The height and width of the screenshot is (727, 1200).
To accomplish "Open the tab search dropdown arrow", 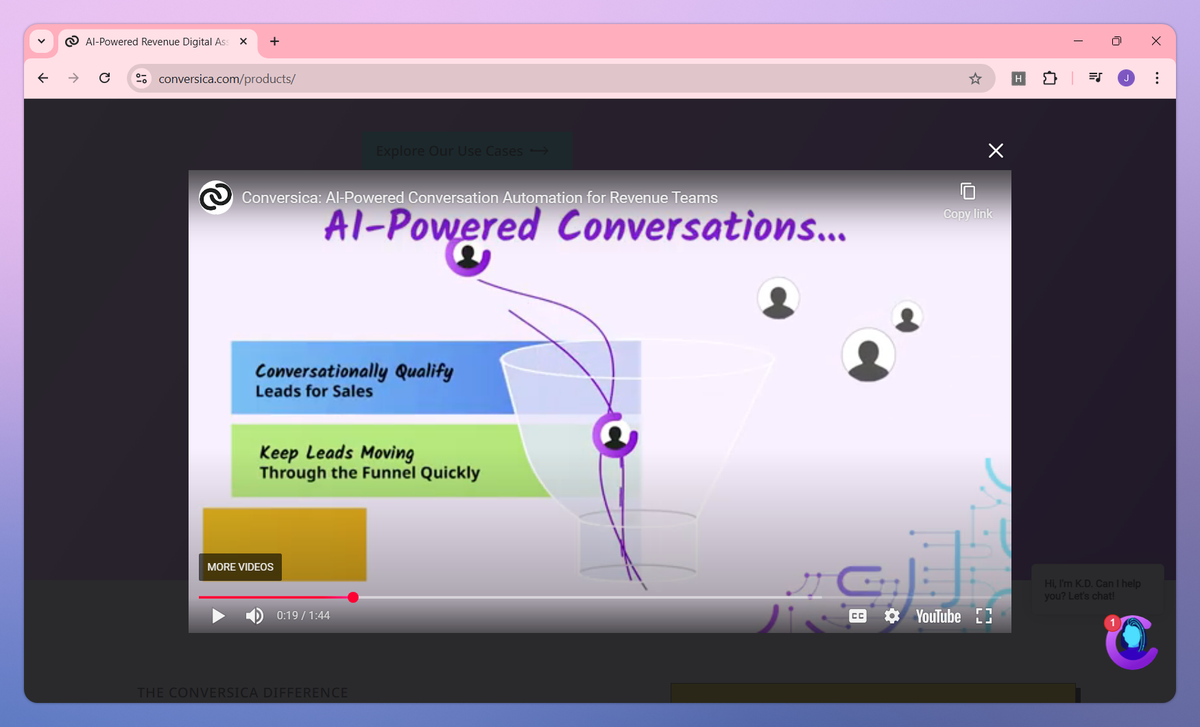I will [40, 41].
